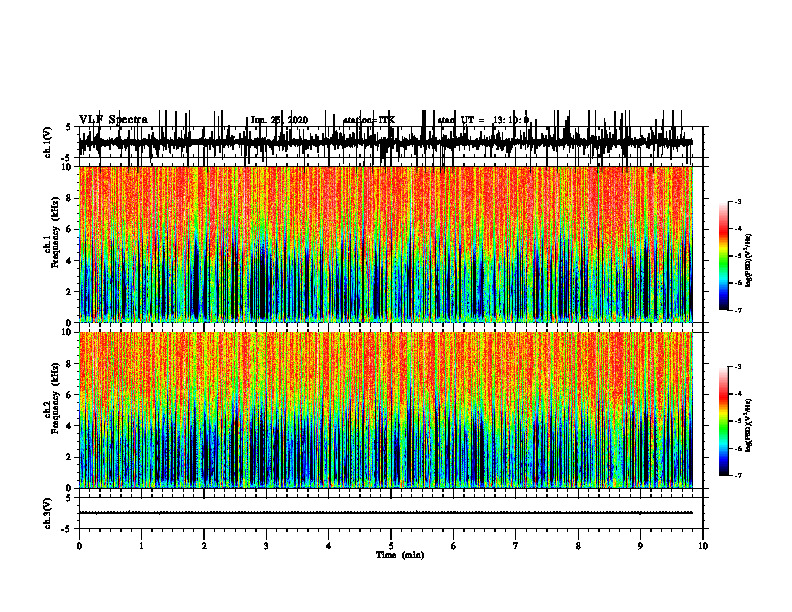
Task: Click the -5 V tick of ch.3 waveform
Action: click(66, 529)
